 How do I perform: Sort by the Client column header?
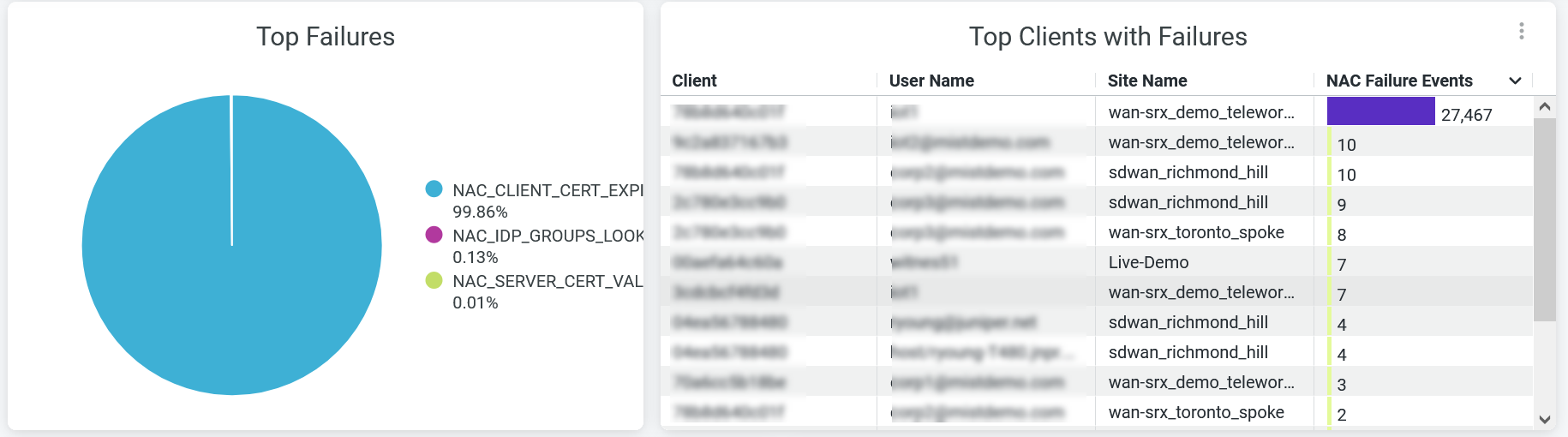694,81
